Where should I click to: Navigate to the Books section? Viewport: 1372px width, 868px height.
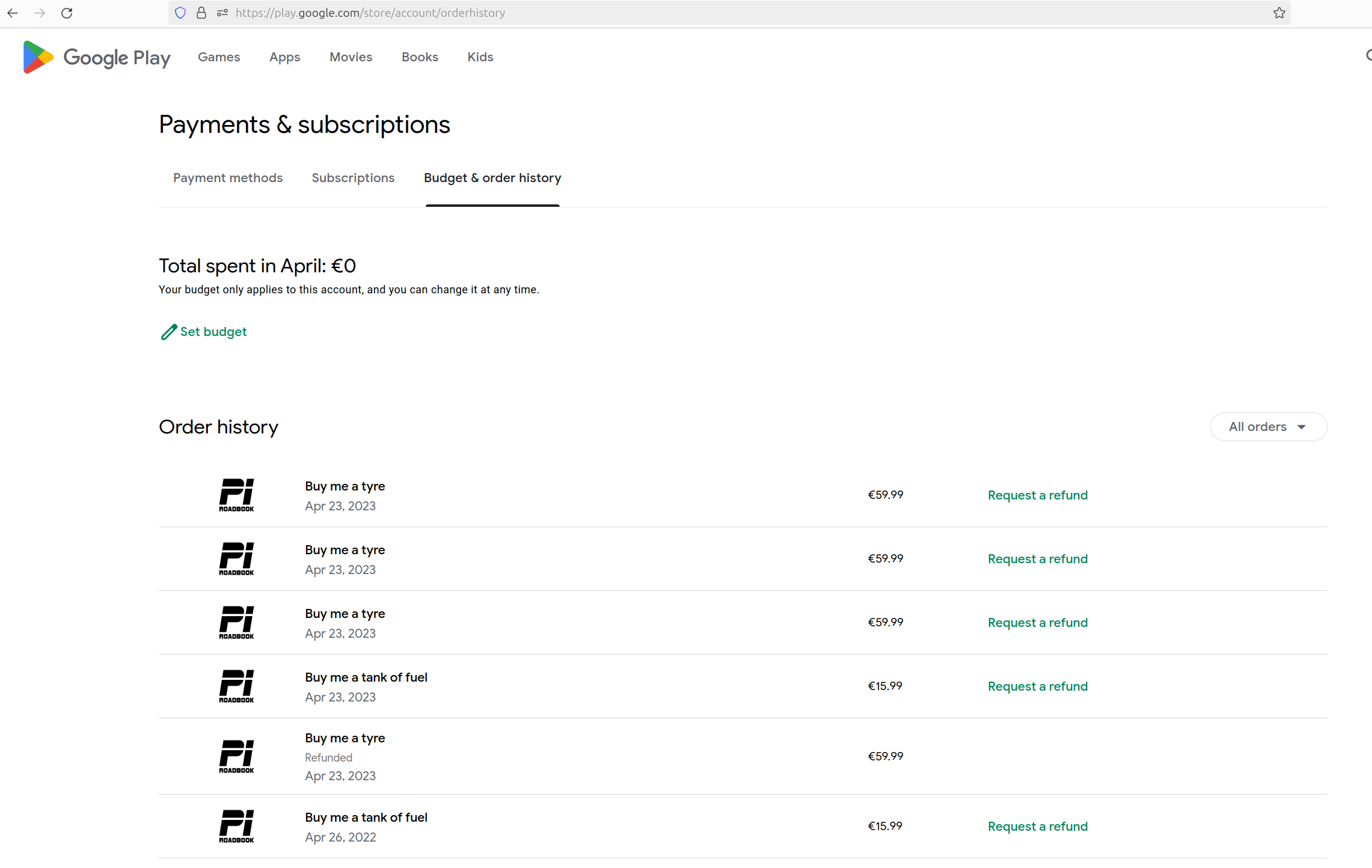420,57
